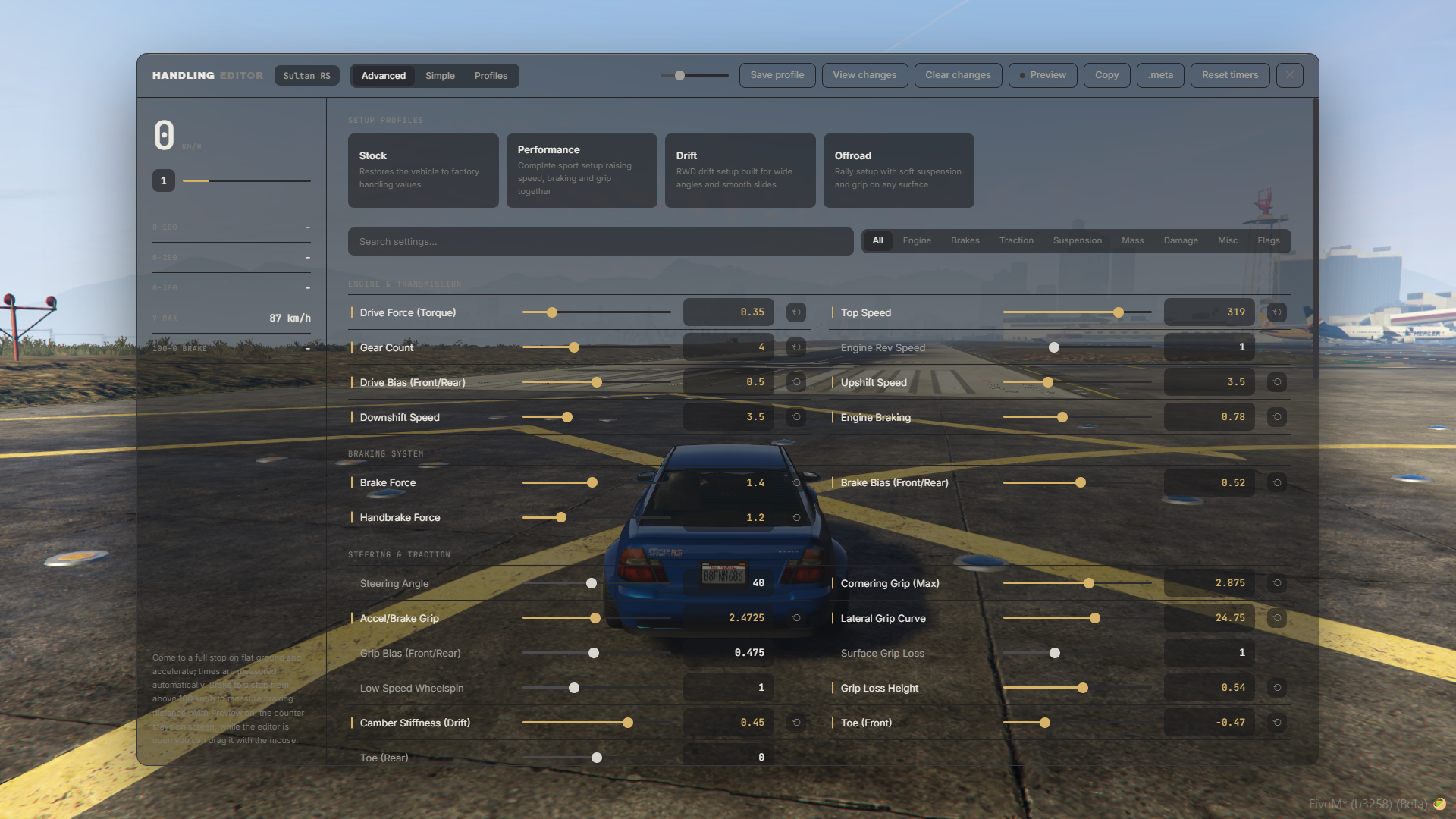The height and width of the screenshot is (819, 1456).
Task: Filter settings by Engine
Action: pos(917,240)
